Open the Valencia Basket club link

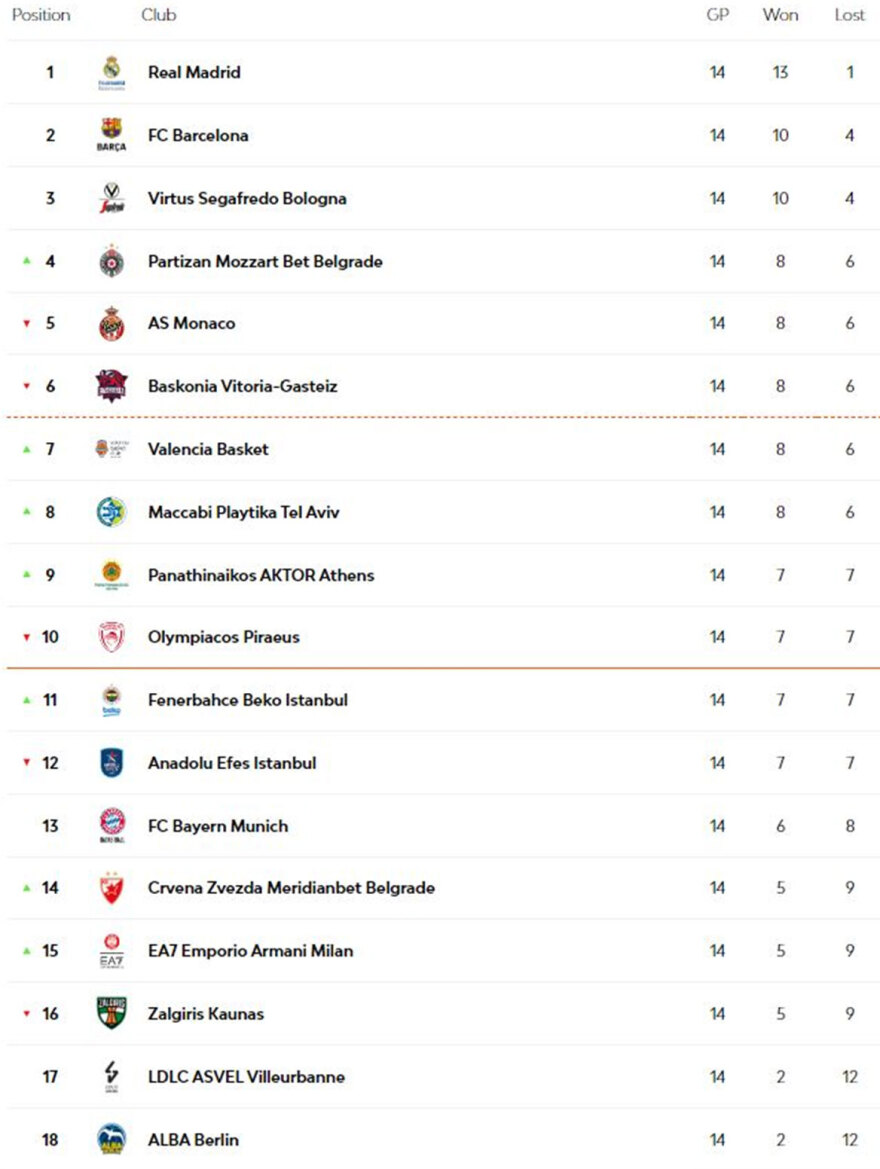point(208,449)
